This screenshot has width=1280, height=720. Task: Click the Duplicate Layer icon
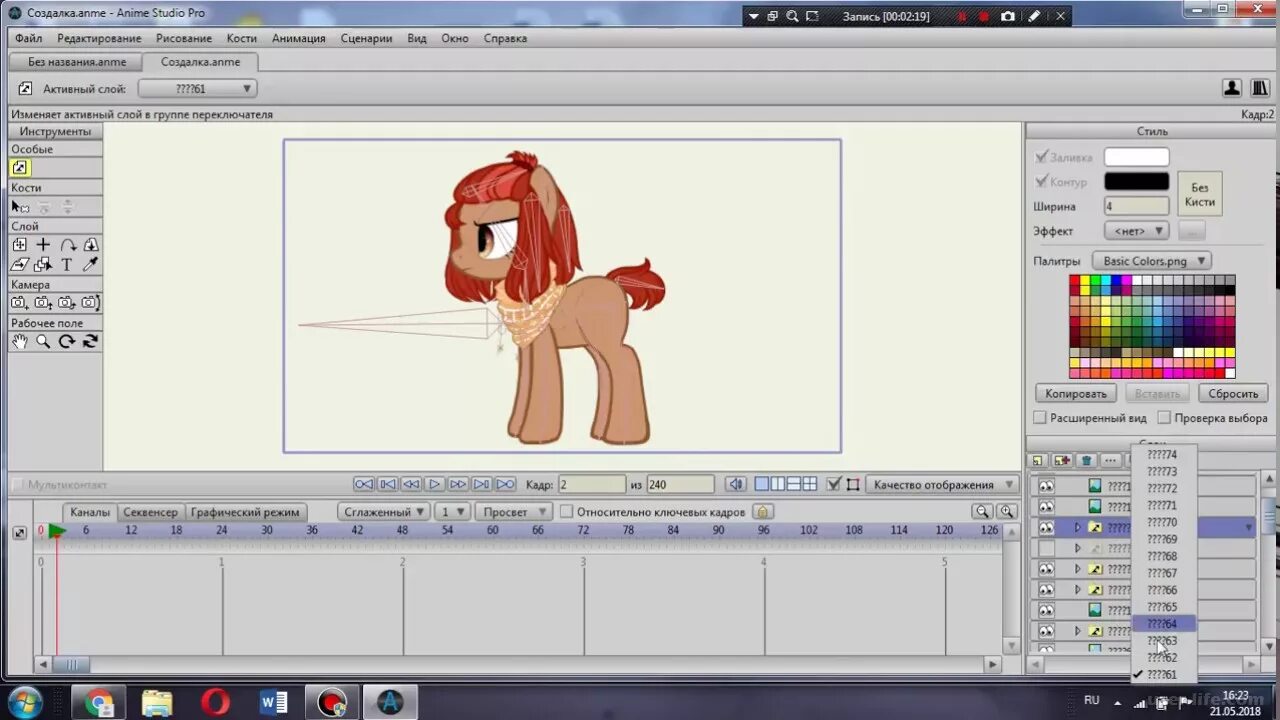[x=1062, y=461]
